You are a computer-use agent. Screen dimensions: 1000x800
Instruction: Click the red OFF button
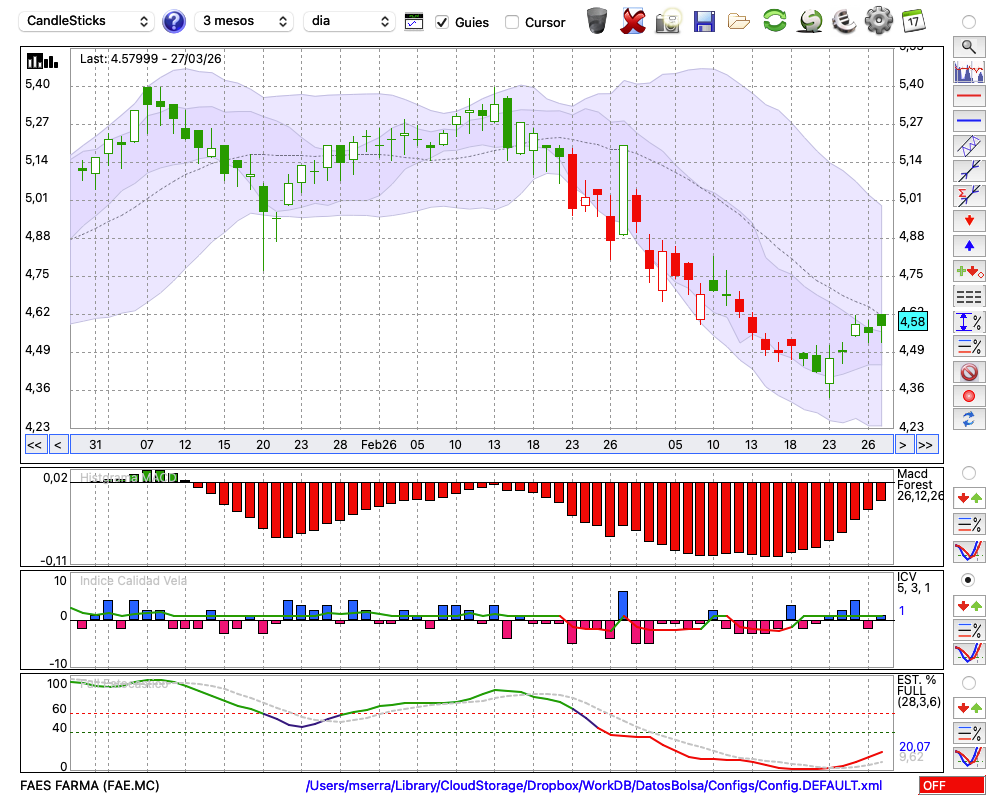[x=952, y=786]
